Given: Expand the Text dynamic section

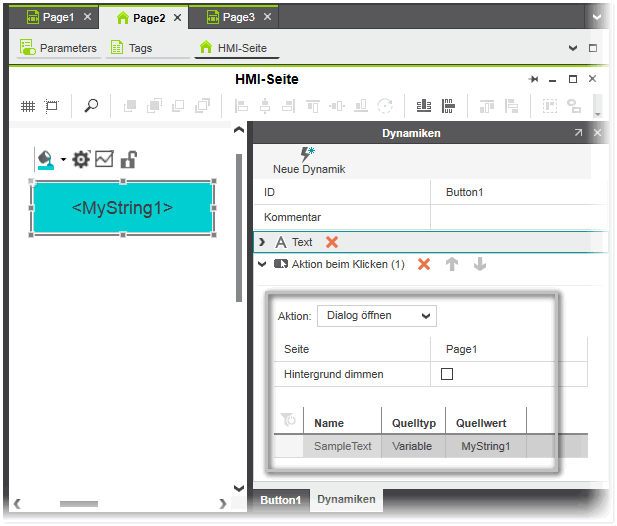Looking at the screenshot, I should [262, 242].
